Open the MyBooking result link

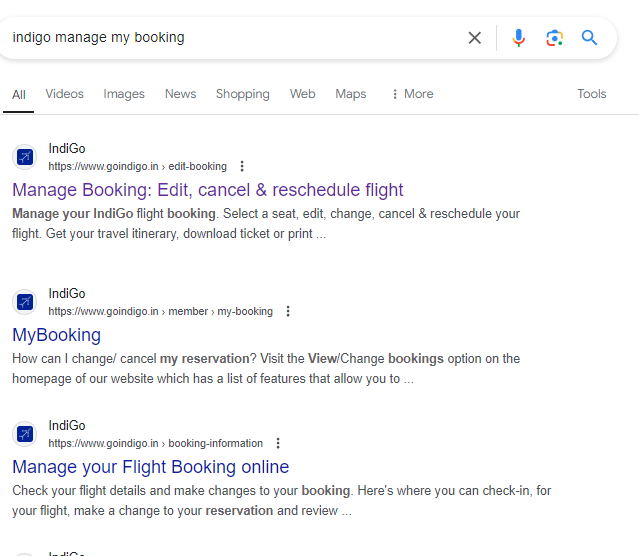pos(57,335)
